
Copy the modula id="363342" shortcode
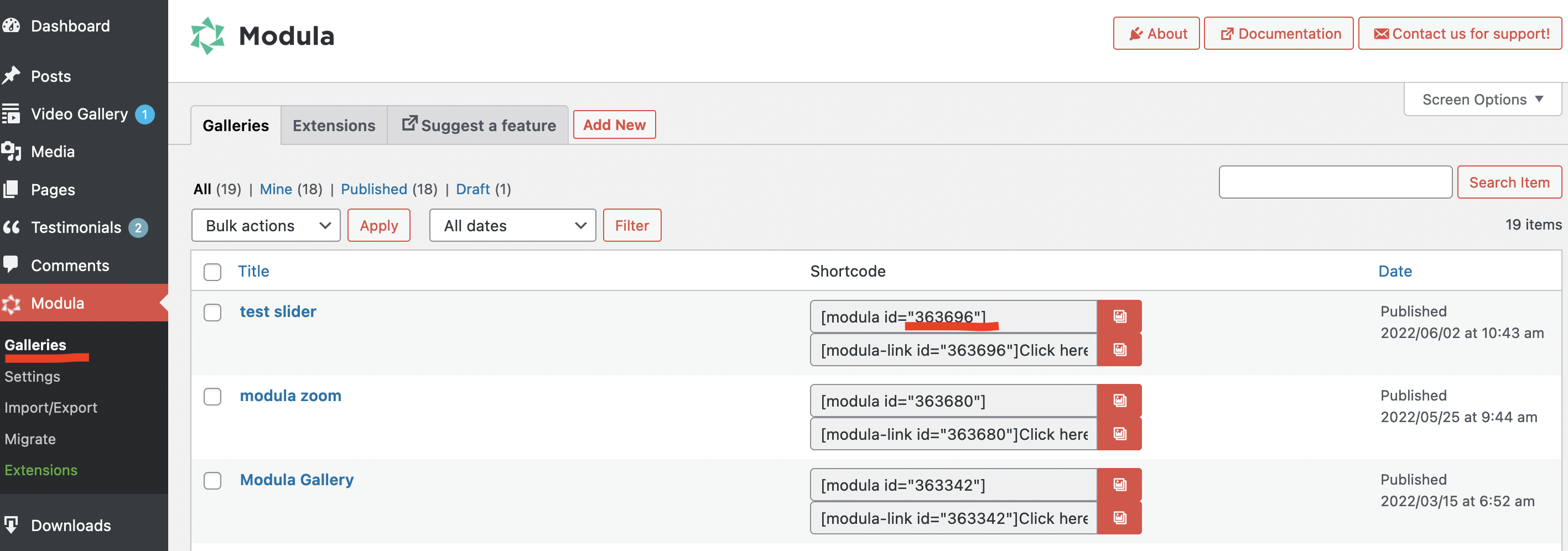tap(1119, 485)
